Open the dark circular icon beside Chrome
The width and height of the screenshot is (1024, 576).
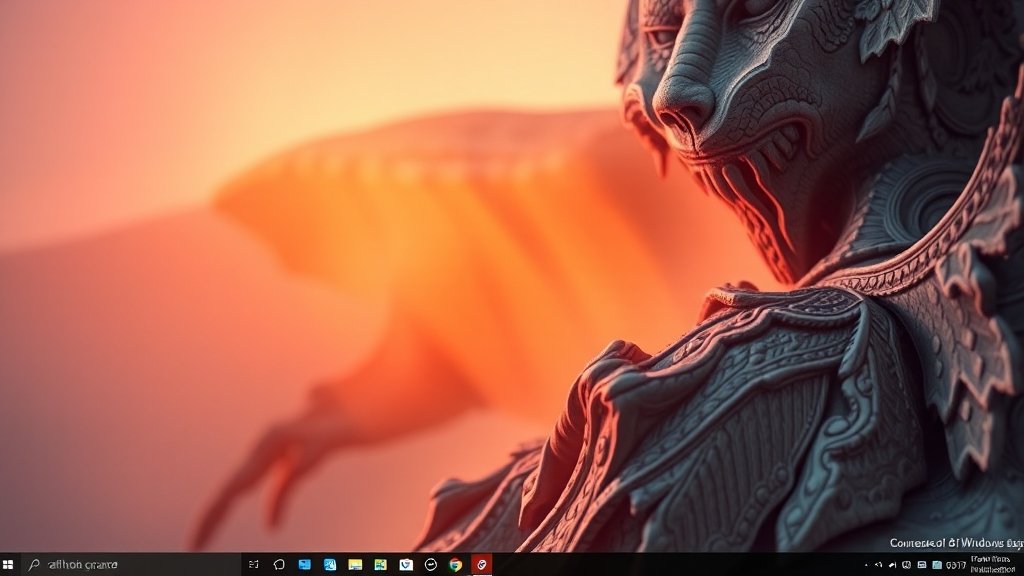point(431,565)
